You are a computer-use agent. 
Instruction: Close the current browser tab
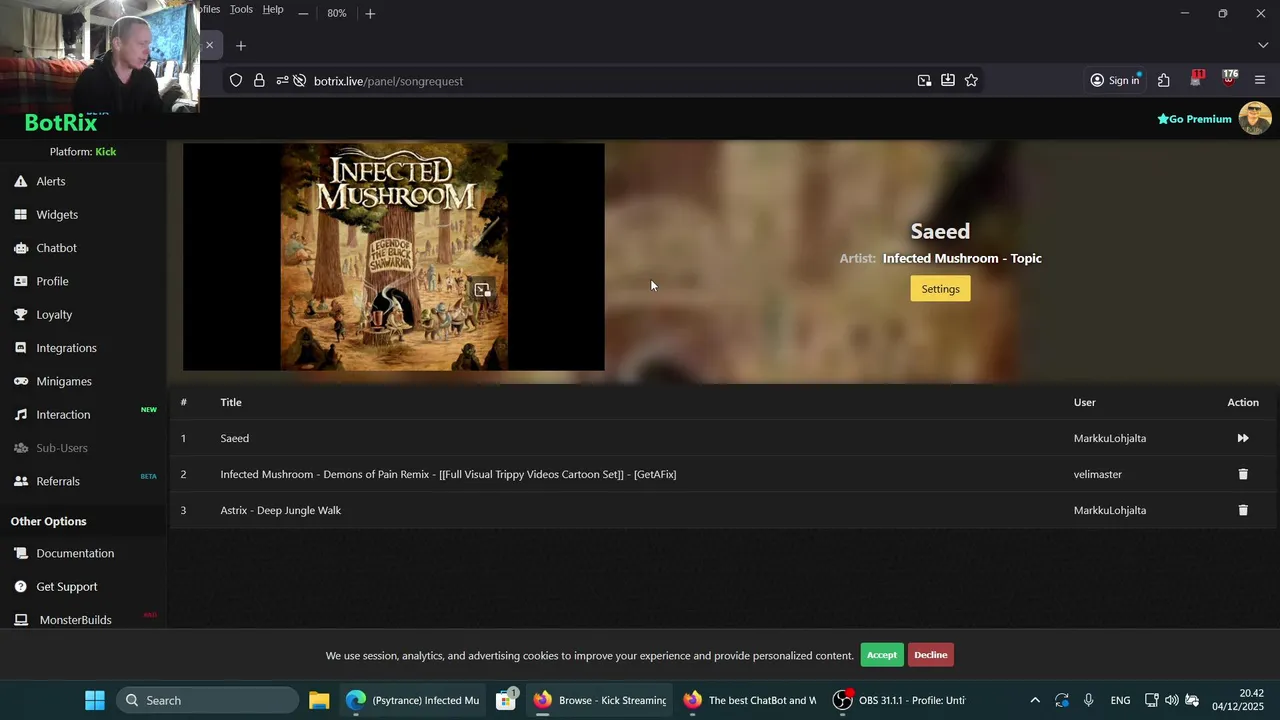(209, 45)
